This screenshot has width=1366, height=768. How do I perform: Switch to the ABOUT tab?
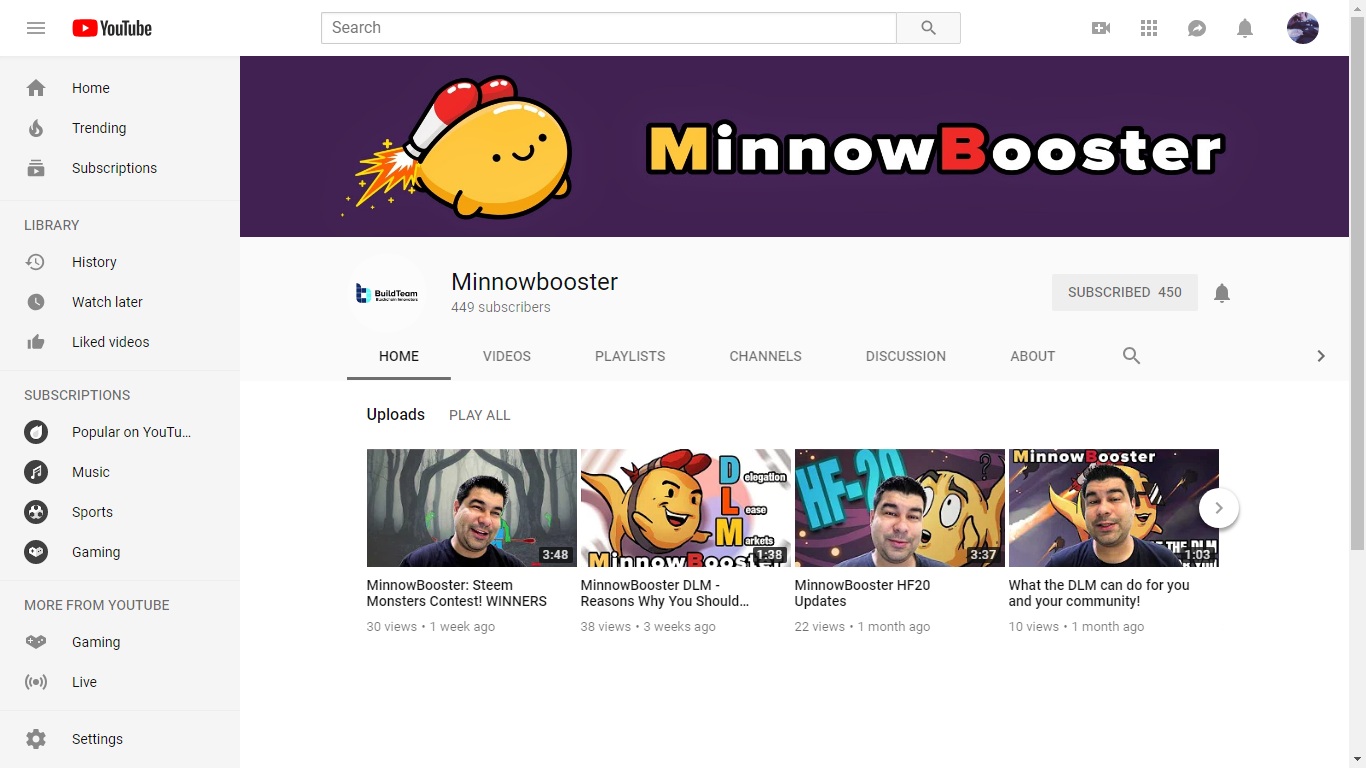tap(1033, 356)
